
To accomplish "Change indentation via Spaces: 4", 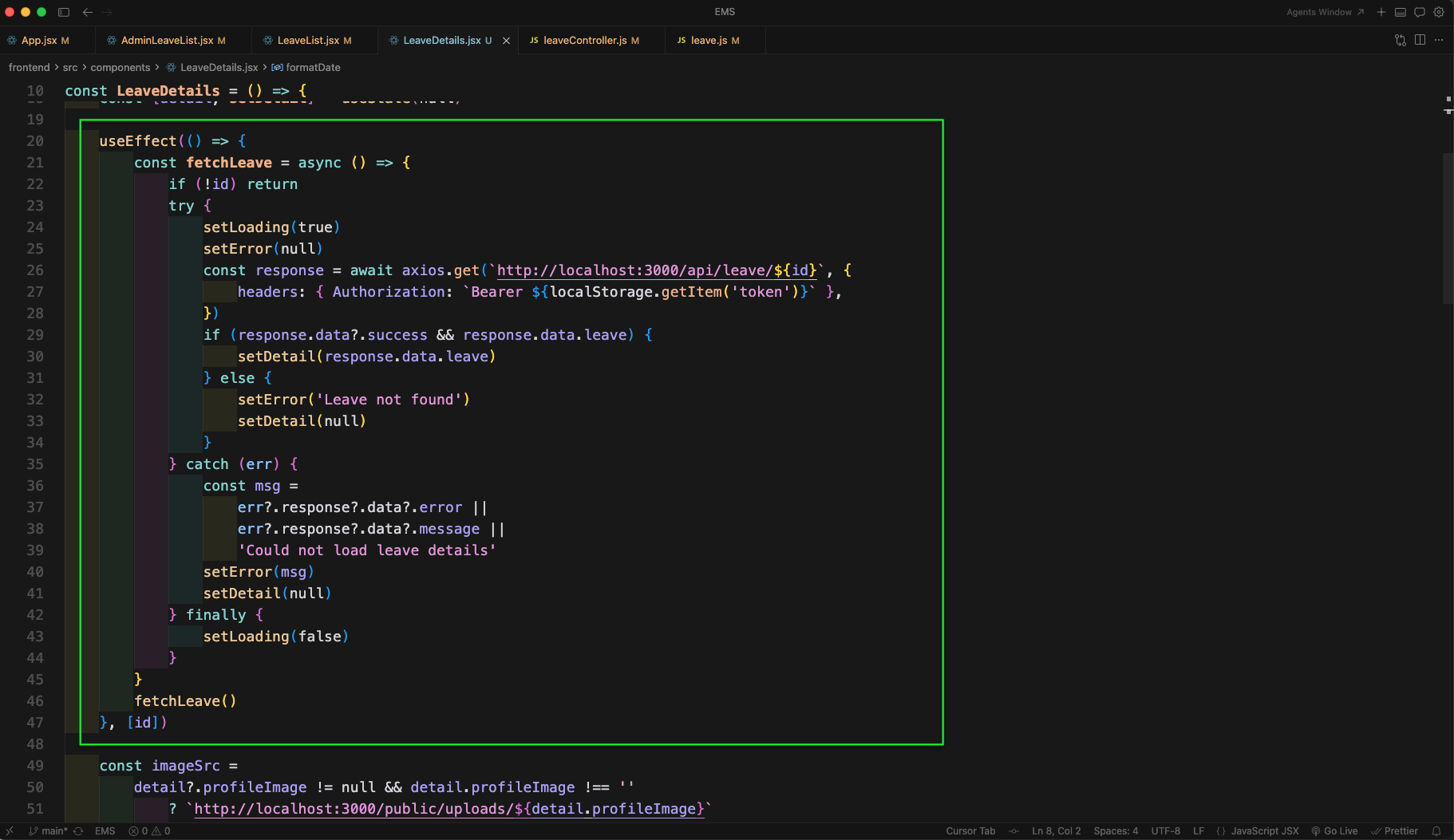I will pyautogui.click(x=1116, y=831).
